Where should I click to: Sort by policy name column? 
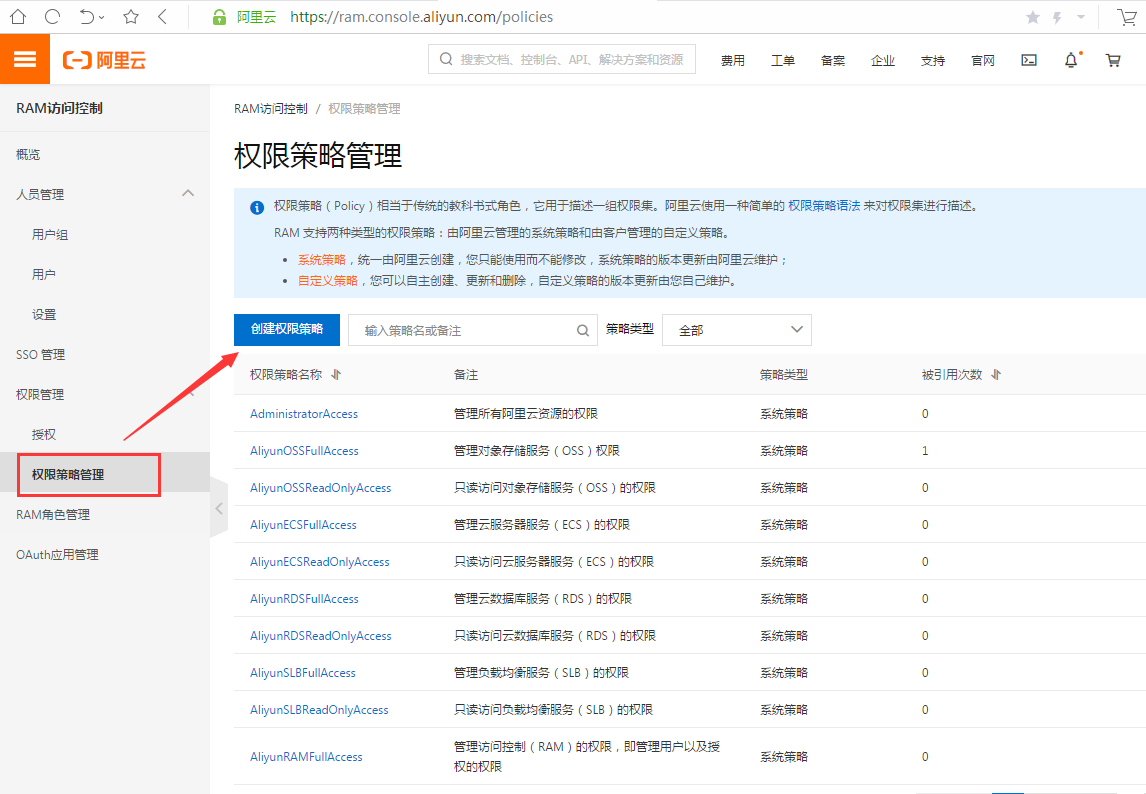tap(336, 374)
